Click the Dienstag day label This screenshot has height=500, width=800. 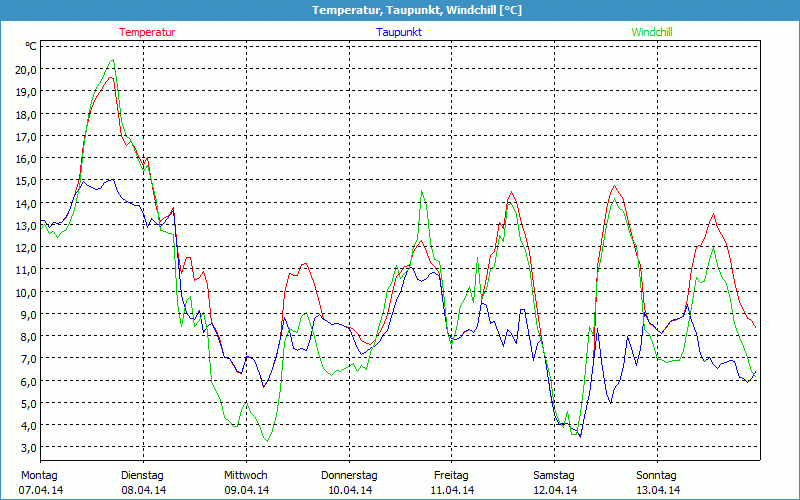(x=142, y=475)
